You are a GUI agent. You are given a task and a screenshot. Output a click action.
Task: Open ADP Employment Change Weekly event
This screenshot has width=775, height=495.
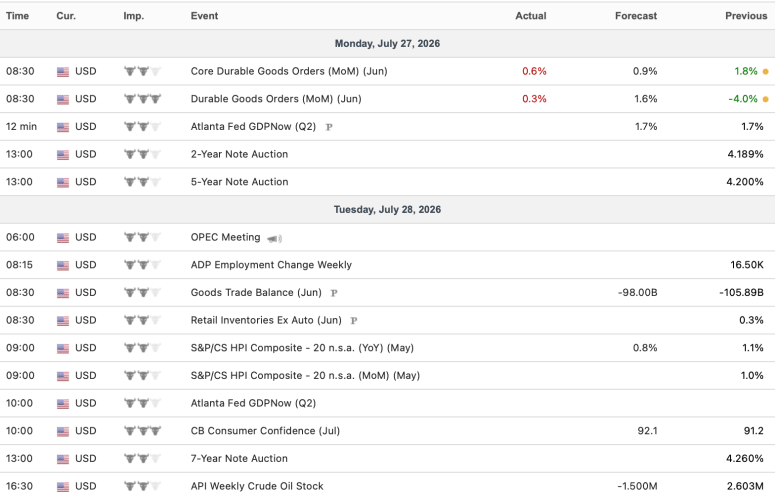coord(271,265)
